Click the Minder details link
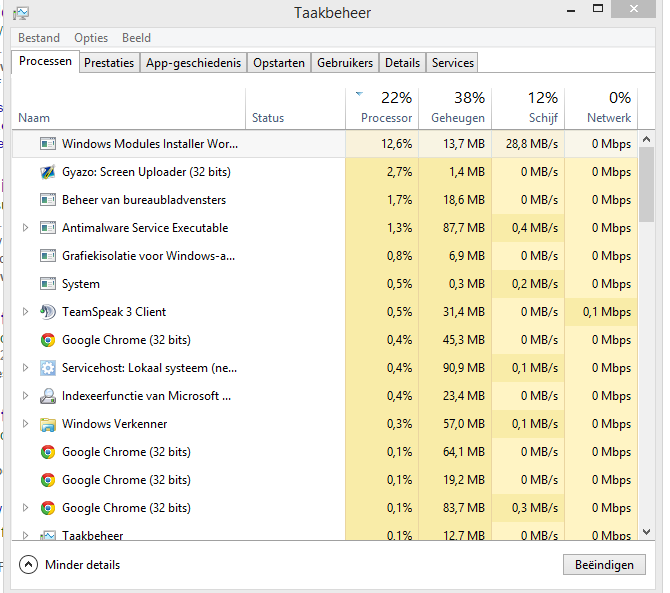The width and height of the screenshot is (670, 593). click(82, 565)
